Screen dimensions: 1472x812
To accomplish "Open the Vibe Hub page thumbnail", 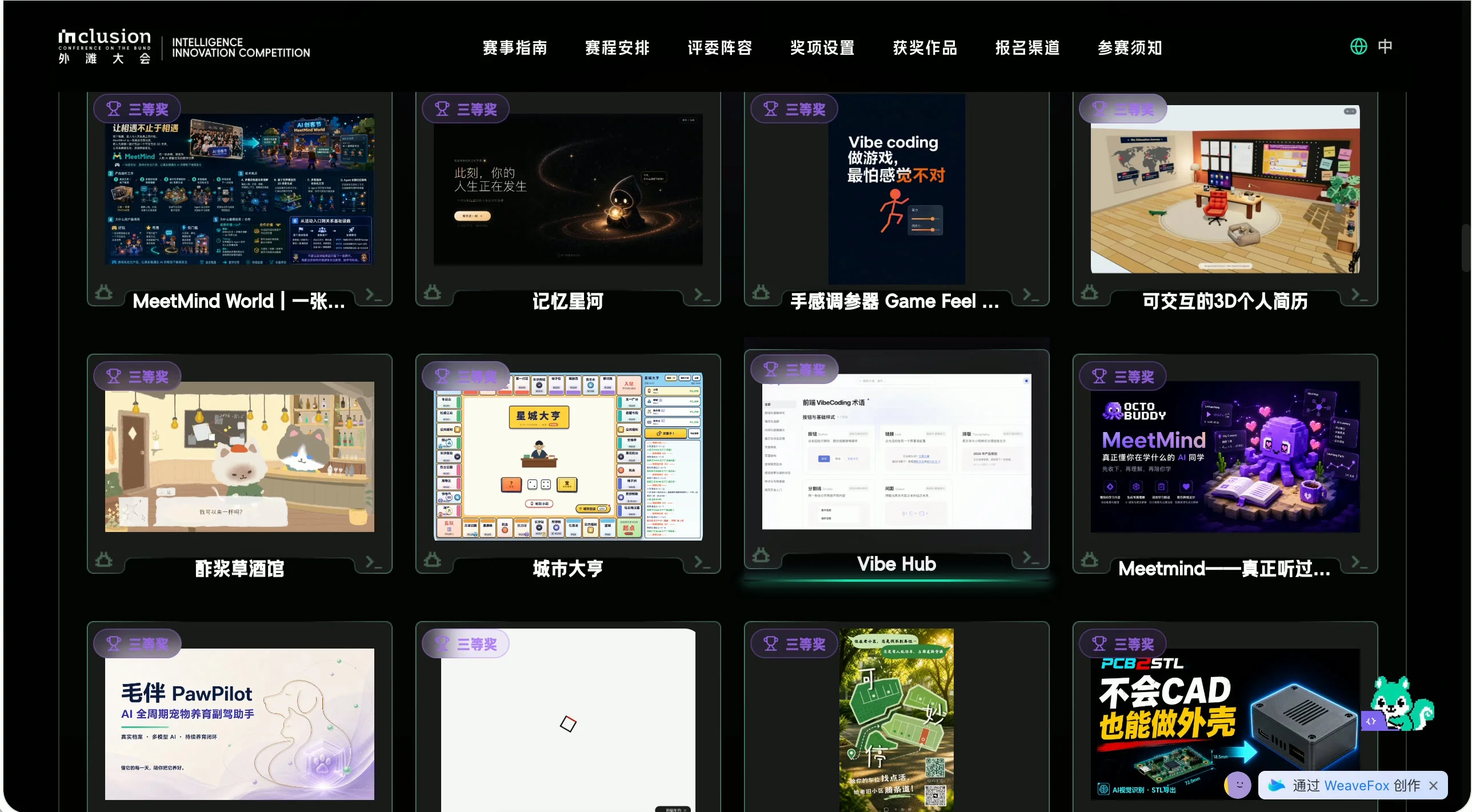I will click(897, 452).
